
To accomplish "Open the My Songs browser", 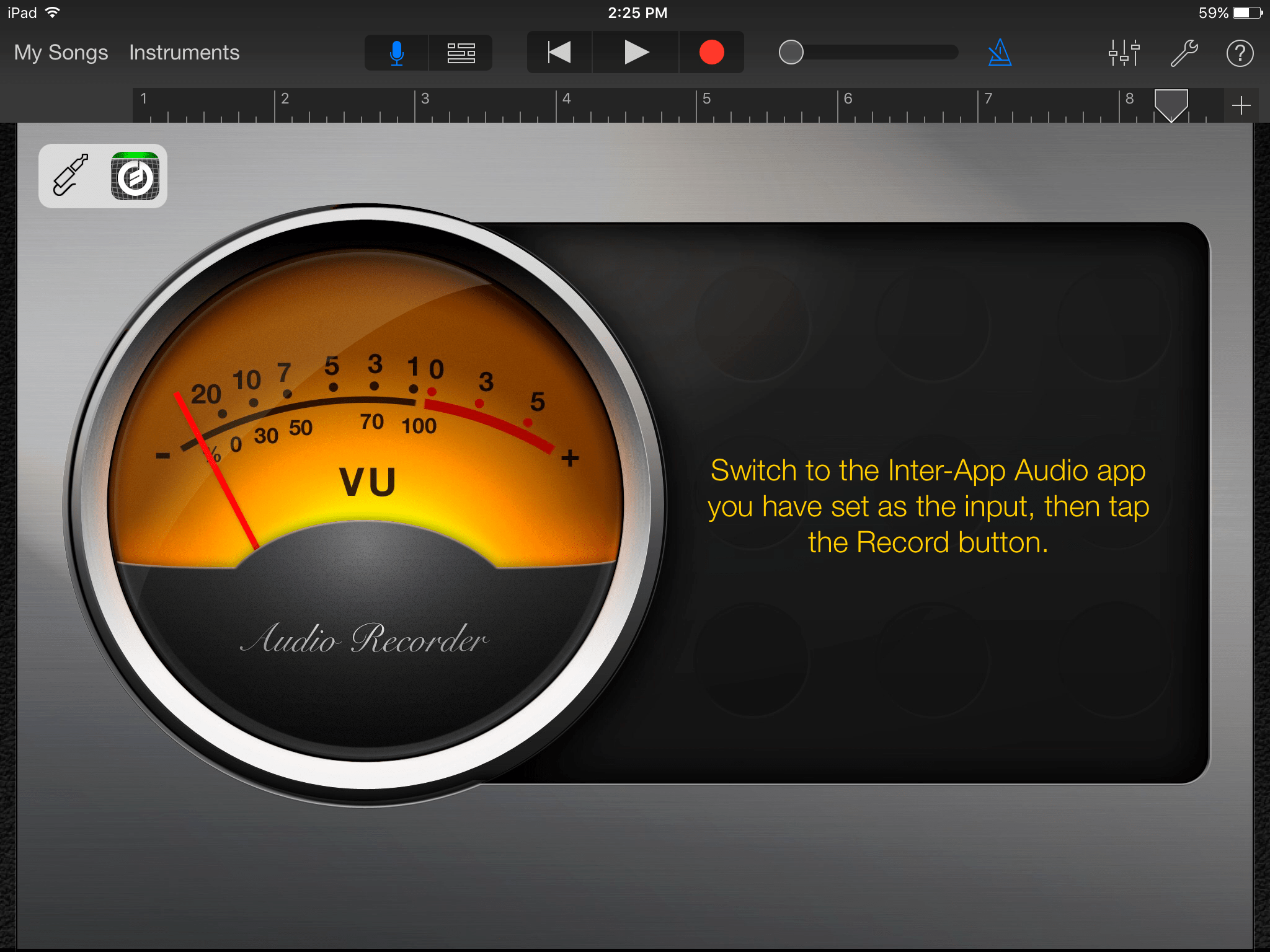I will point(60,53).
